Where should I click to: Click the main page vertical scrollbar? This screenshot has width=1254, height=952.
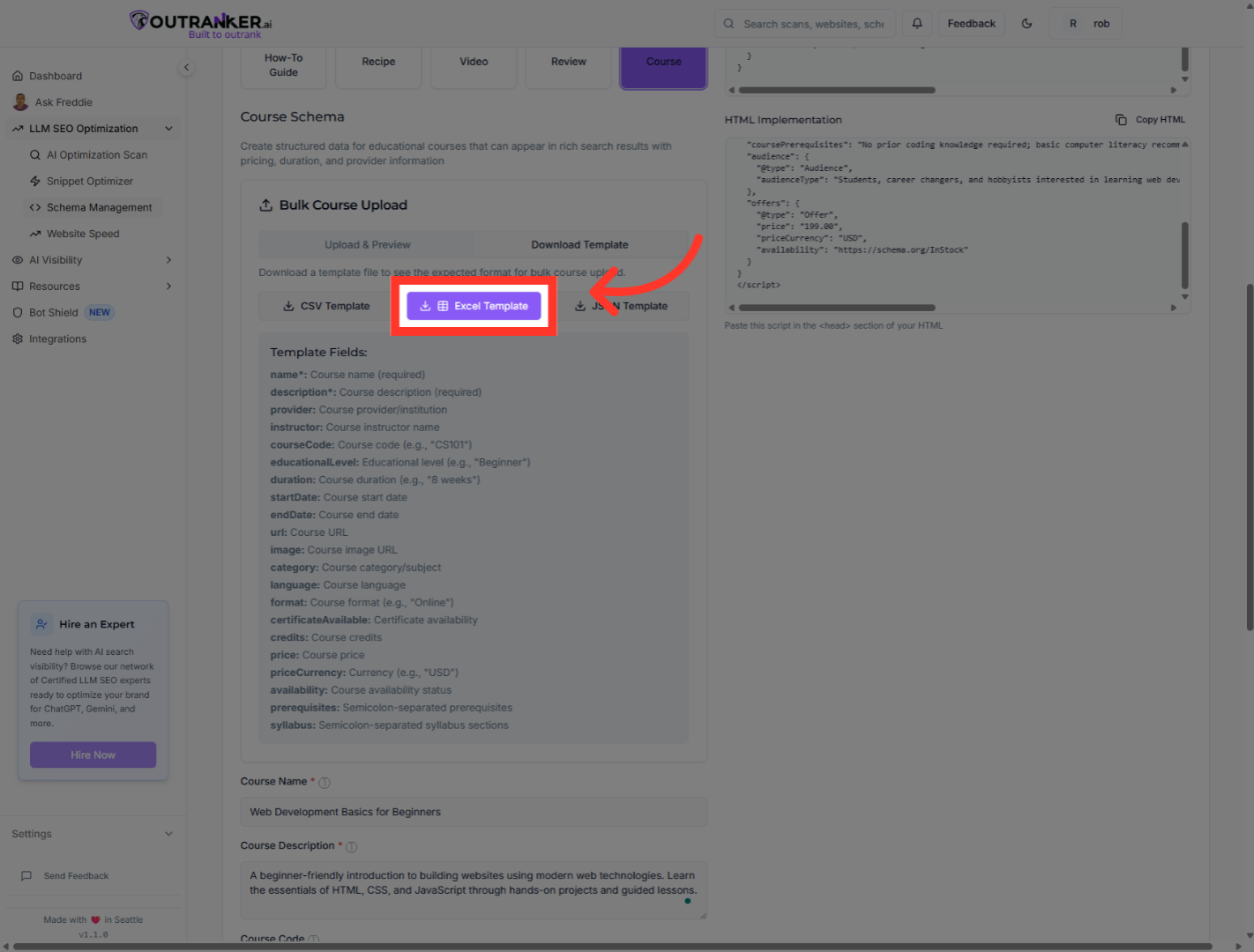1250,457
